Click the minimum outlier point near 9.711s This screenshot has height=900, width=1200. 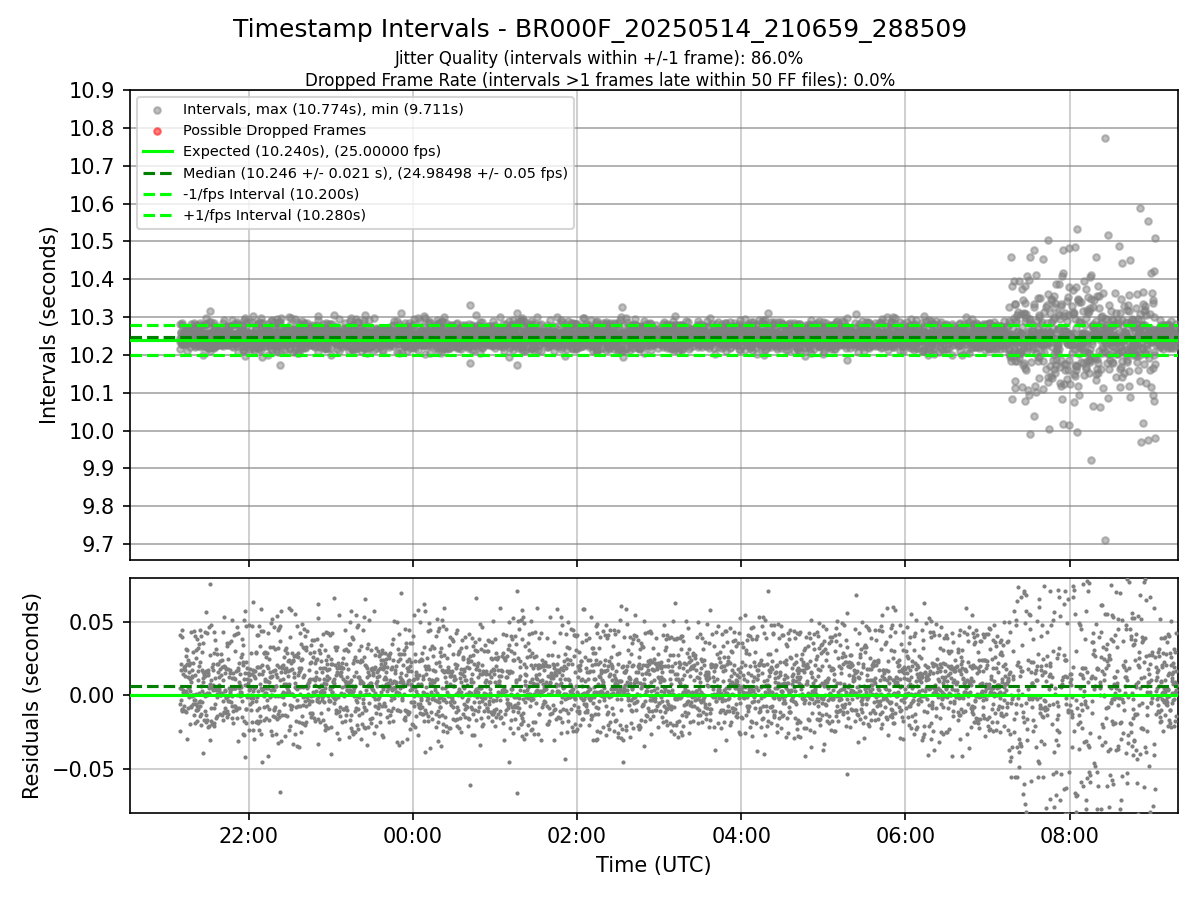tap(1105, 540)
